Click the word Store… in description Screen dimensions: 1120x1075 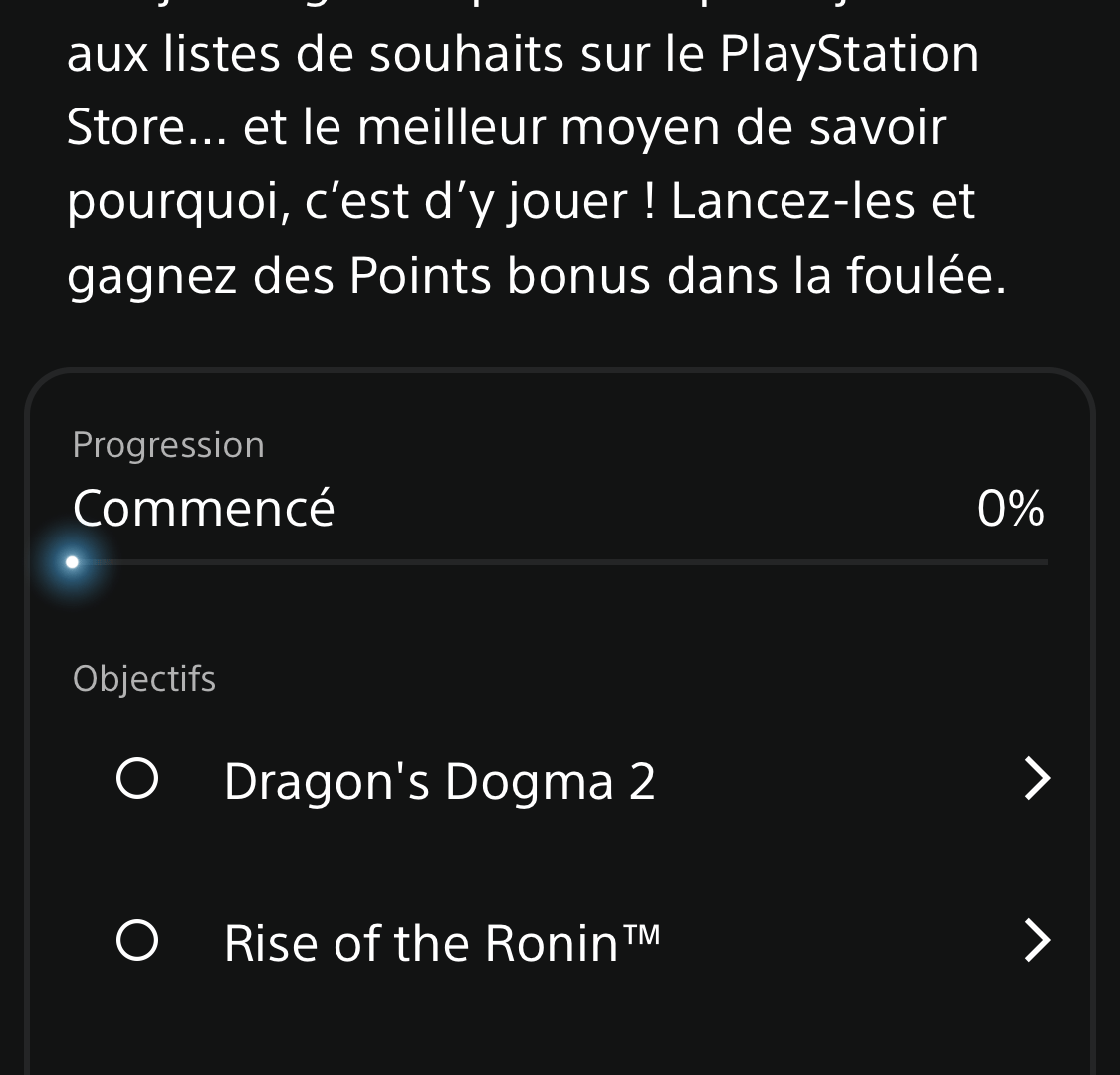coord(147,127)
